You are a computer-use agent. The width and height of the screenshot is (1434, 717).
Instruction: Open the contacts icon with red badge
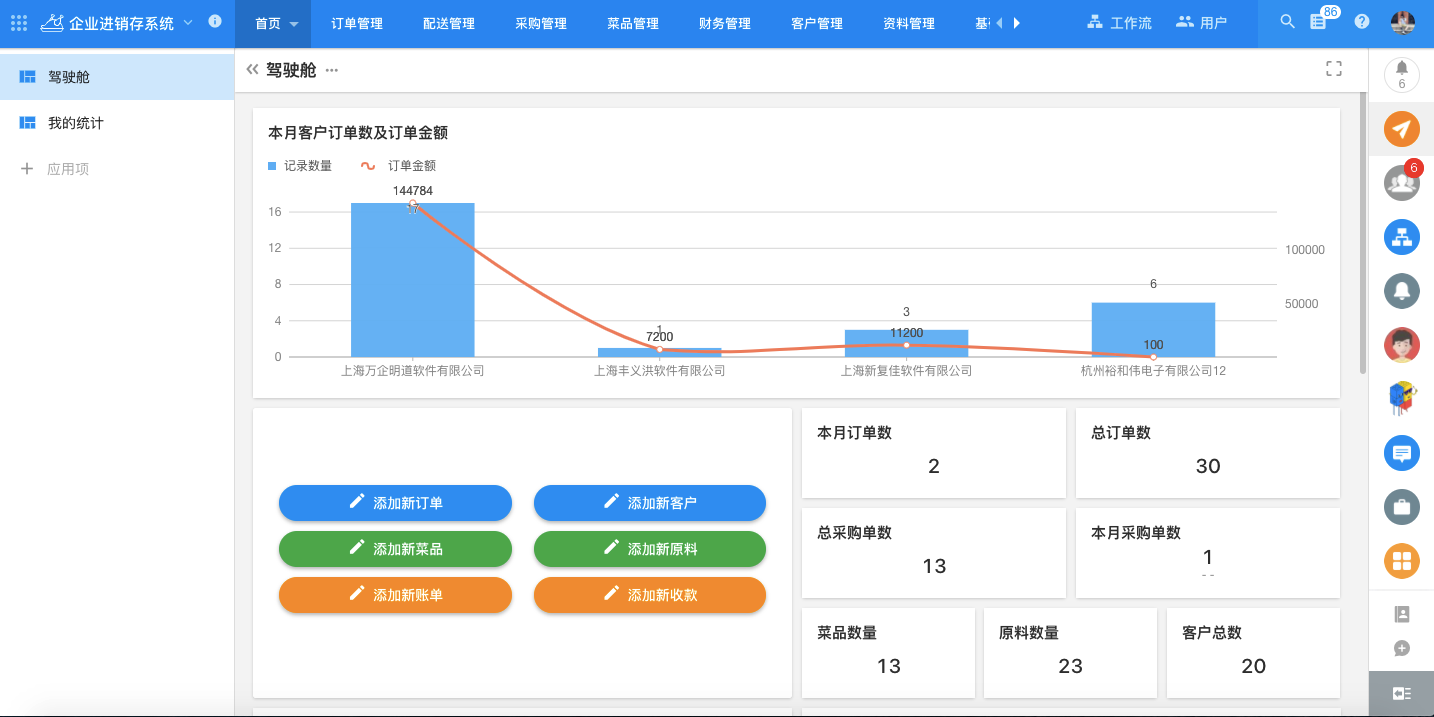(1401, 183)
